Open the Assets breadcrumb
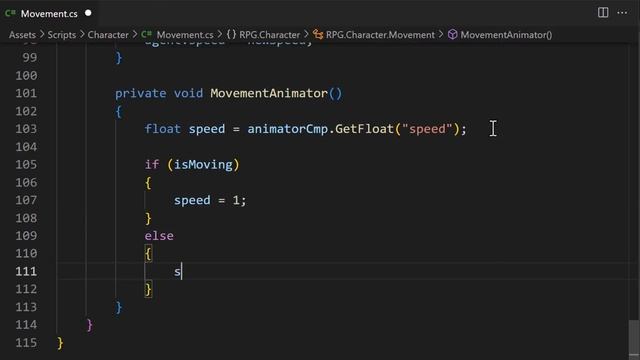Viewport: 640px width, 360px height. (x=22, y=35)
